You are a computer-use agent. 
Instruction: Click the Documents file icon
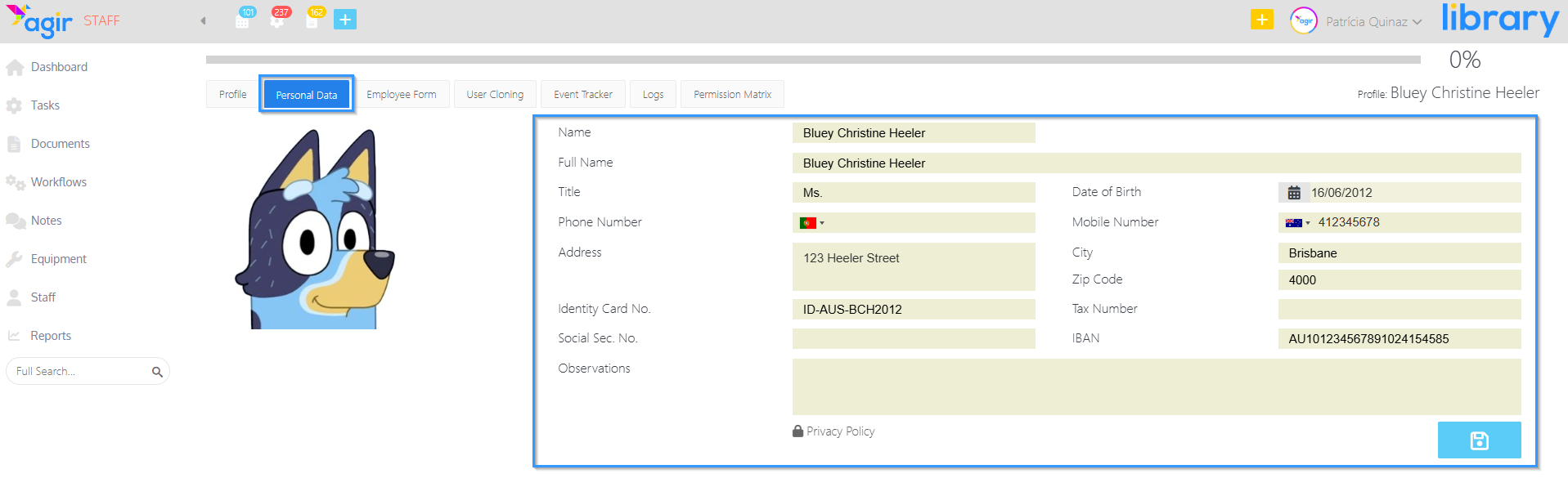point(14,145)
